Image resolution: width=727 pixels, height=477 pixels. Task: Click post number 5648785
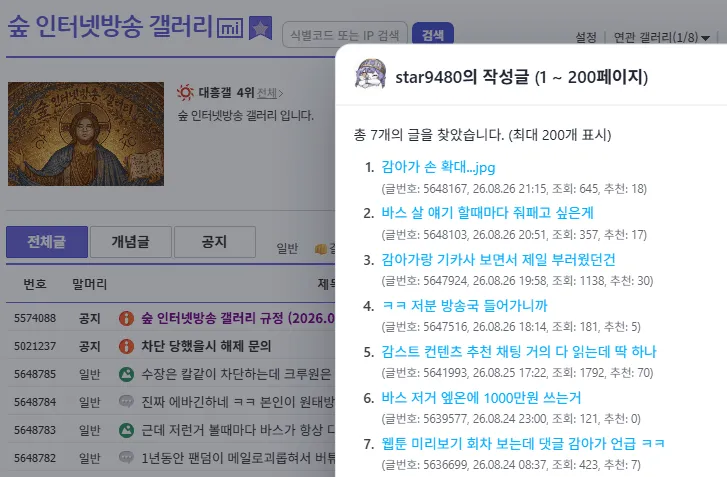point(35,374)
